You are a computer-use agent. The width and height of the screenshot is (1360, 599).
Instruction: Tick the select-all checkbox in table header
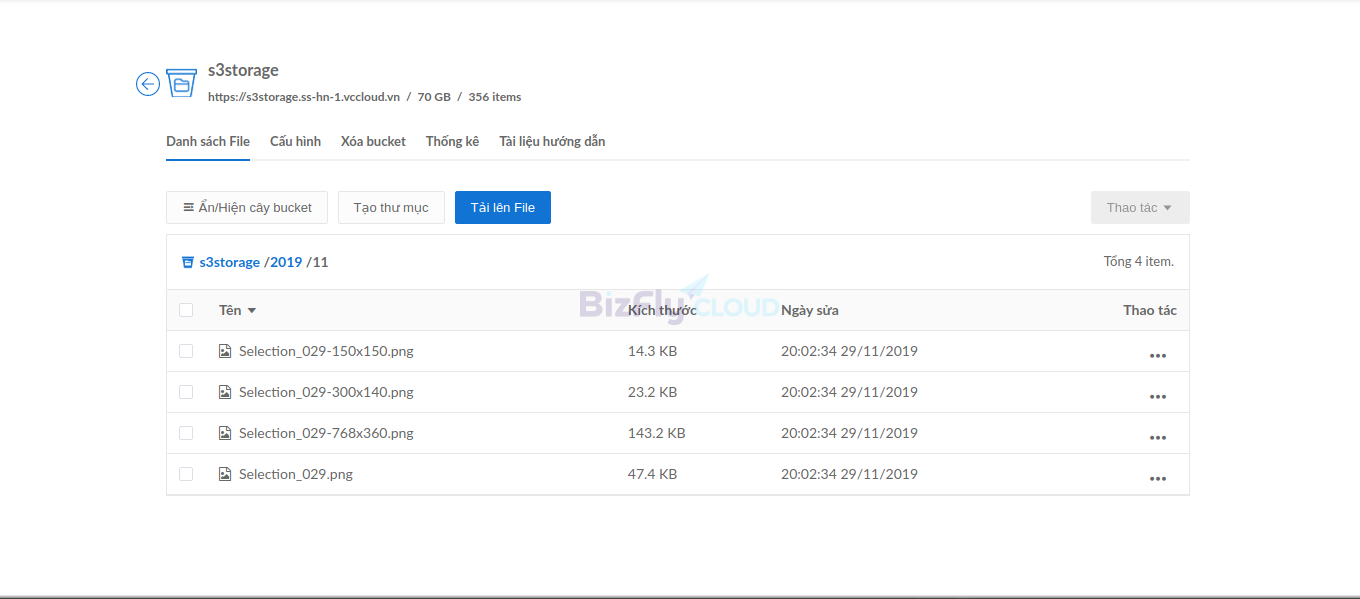coord(186,310)
